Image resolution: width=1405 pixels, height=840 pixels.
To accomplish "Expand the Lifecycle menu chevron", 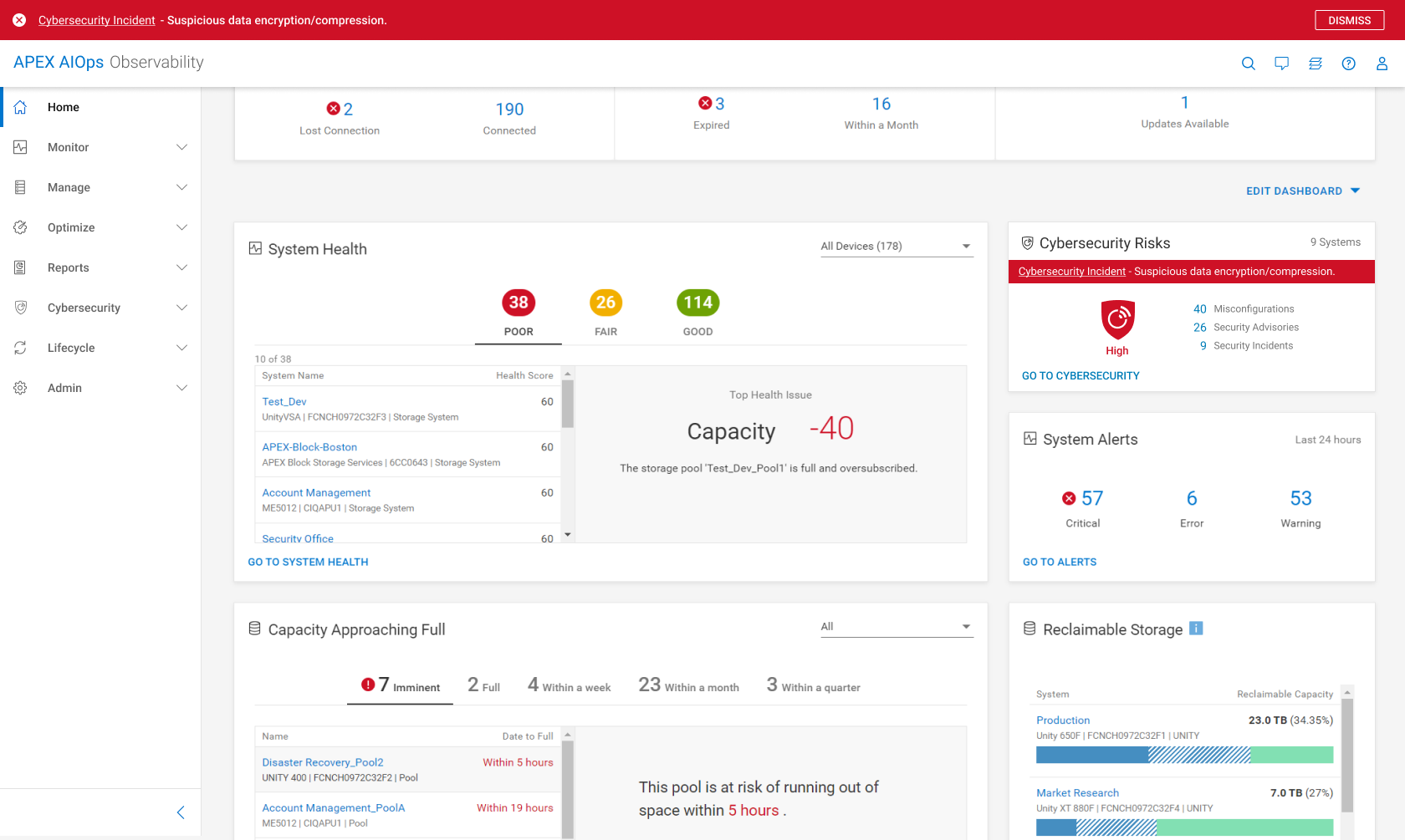I will click(181, 348).
